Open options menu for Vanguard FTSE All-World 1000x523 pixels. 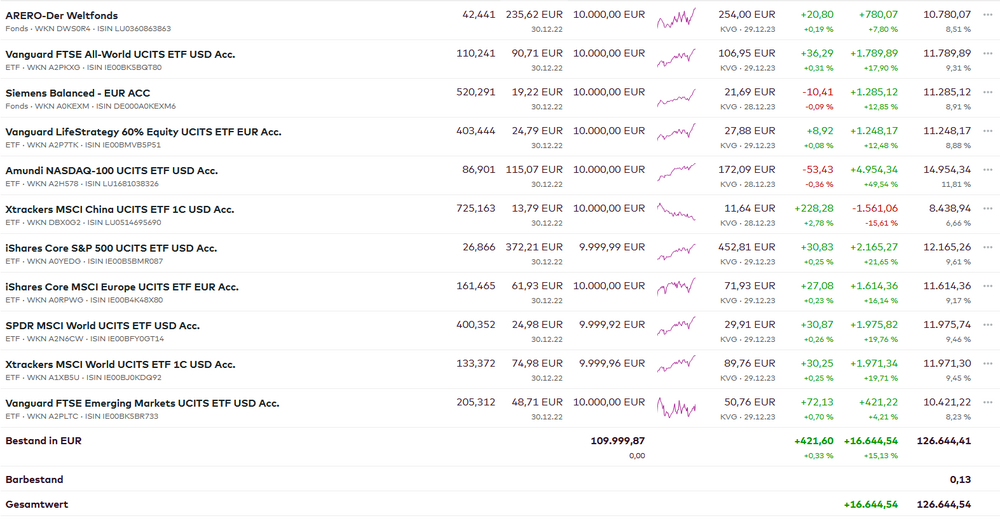coord(988,54)
